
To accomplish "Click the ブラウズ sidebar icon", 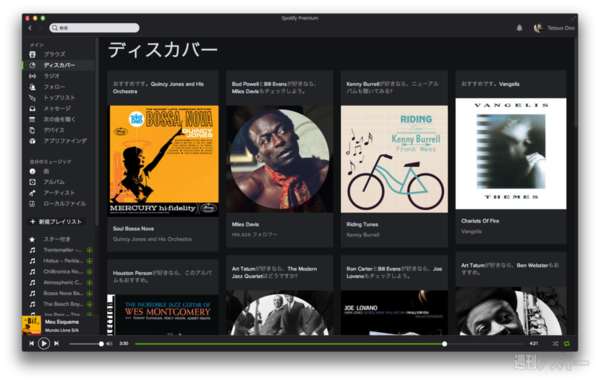I will click(33, 54).
